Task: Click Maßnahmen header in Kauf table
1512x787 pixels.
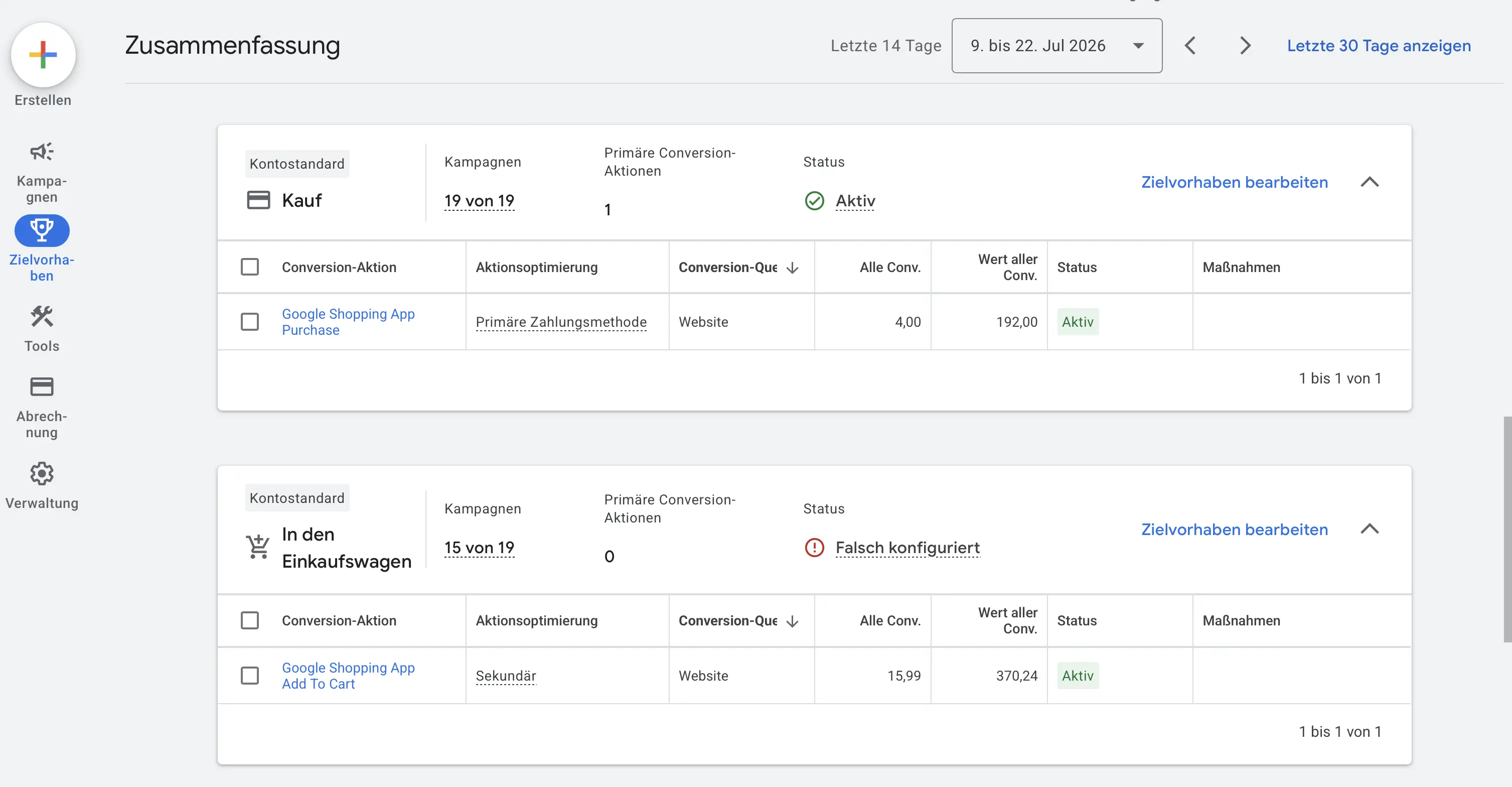Action: (x=1242, y=267)
